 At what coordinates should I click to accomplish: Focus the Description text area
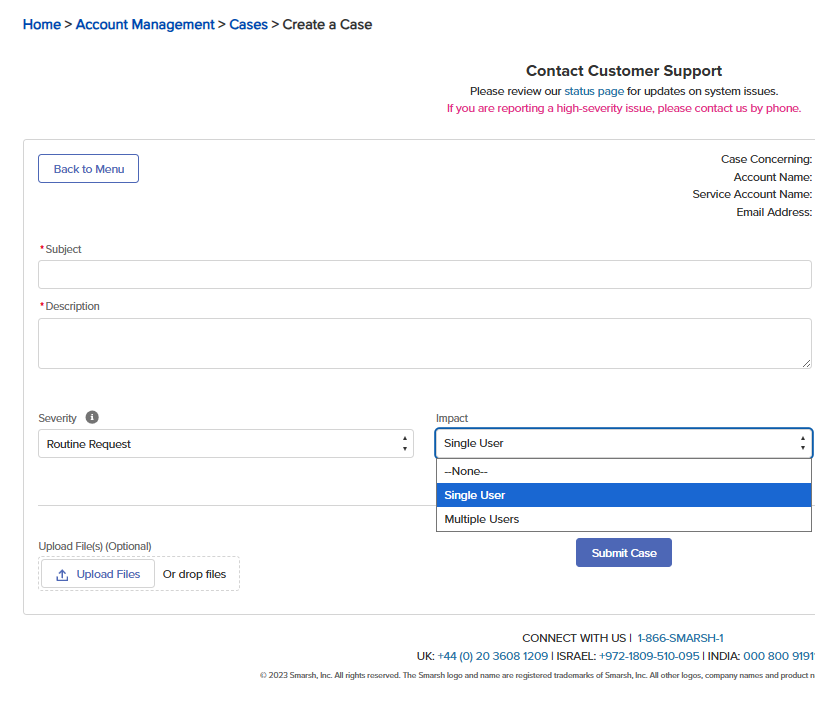[x=425, y=344]
